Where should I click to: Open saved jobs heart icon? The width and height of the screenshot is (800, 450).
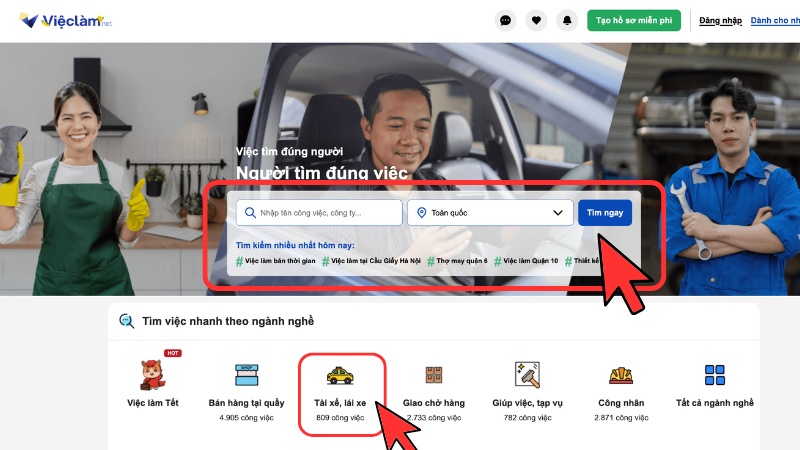click(536, 20)
